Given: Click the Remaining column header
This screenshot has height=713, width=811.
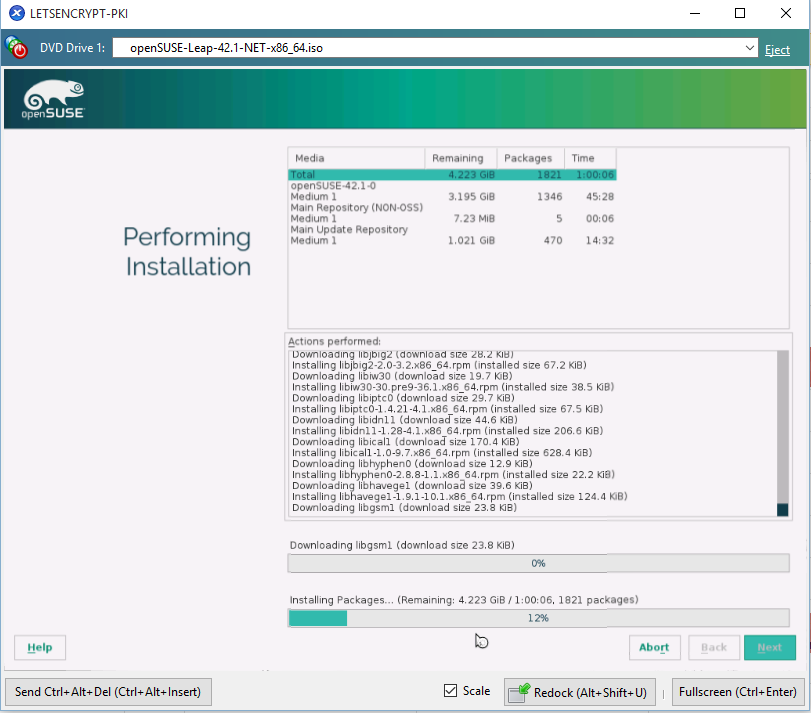Looking at the screenshot, I should [460, 158].
